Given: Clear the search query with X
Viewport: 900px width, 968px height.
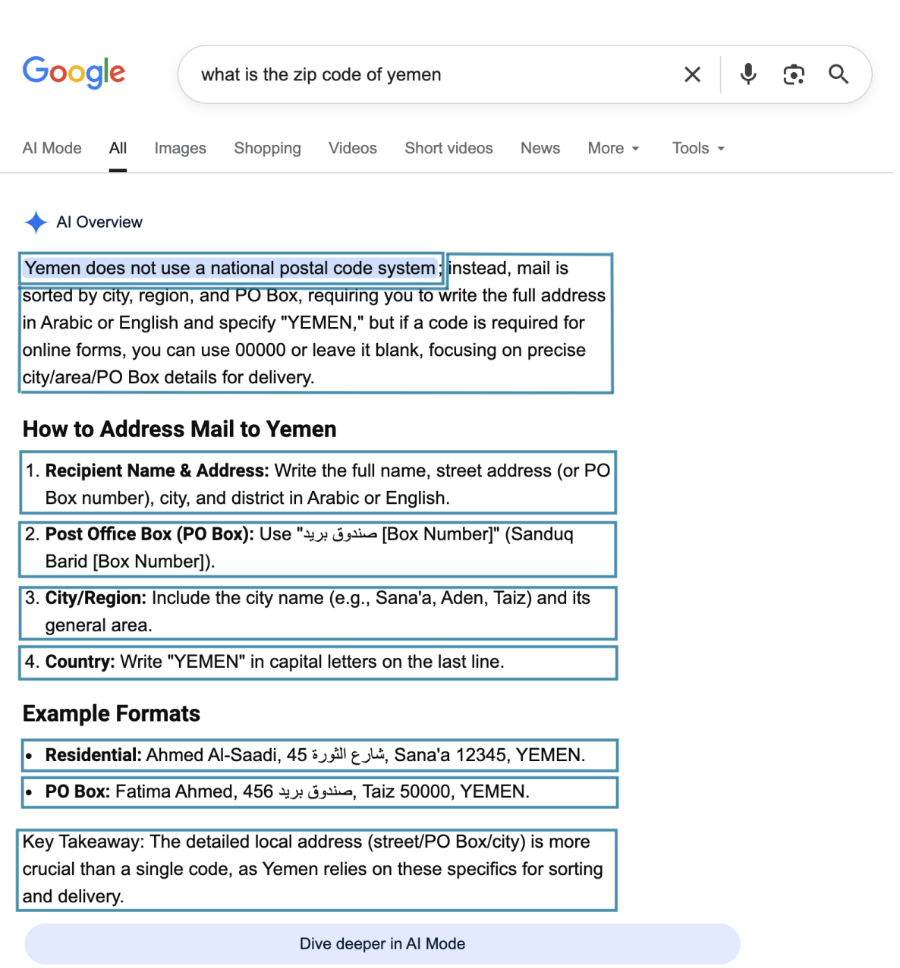Looking at the screenshot, I should 692,75.
